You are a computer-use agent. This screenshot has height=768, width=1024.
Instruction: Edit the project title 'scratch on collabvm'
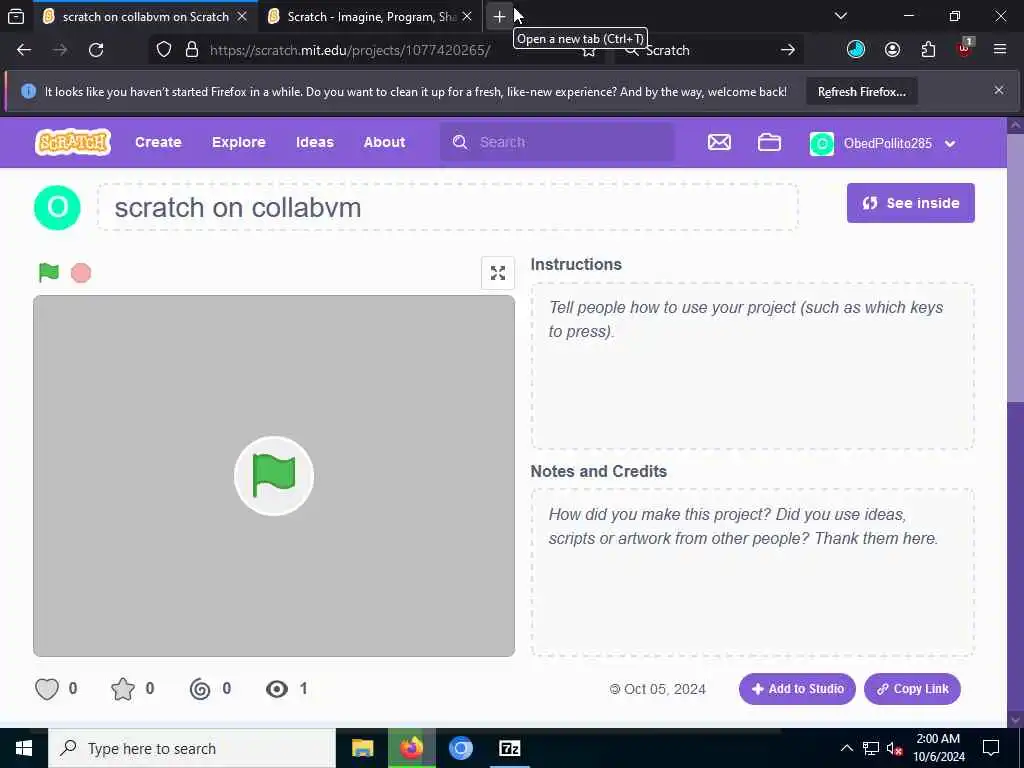448,208
